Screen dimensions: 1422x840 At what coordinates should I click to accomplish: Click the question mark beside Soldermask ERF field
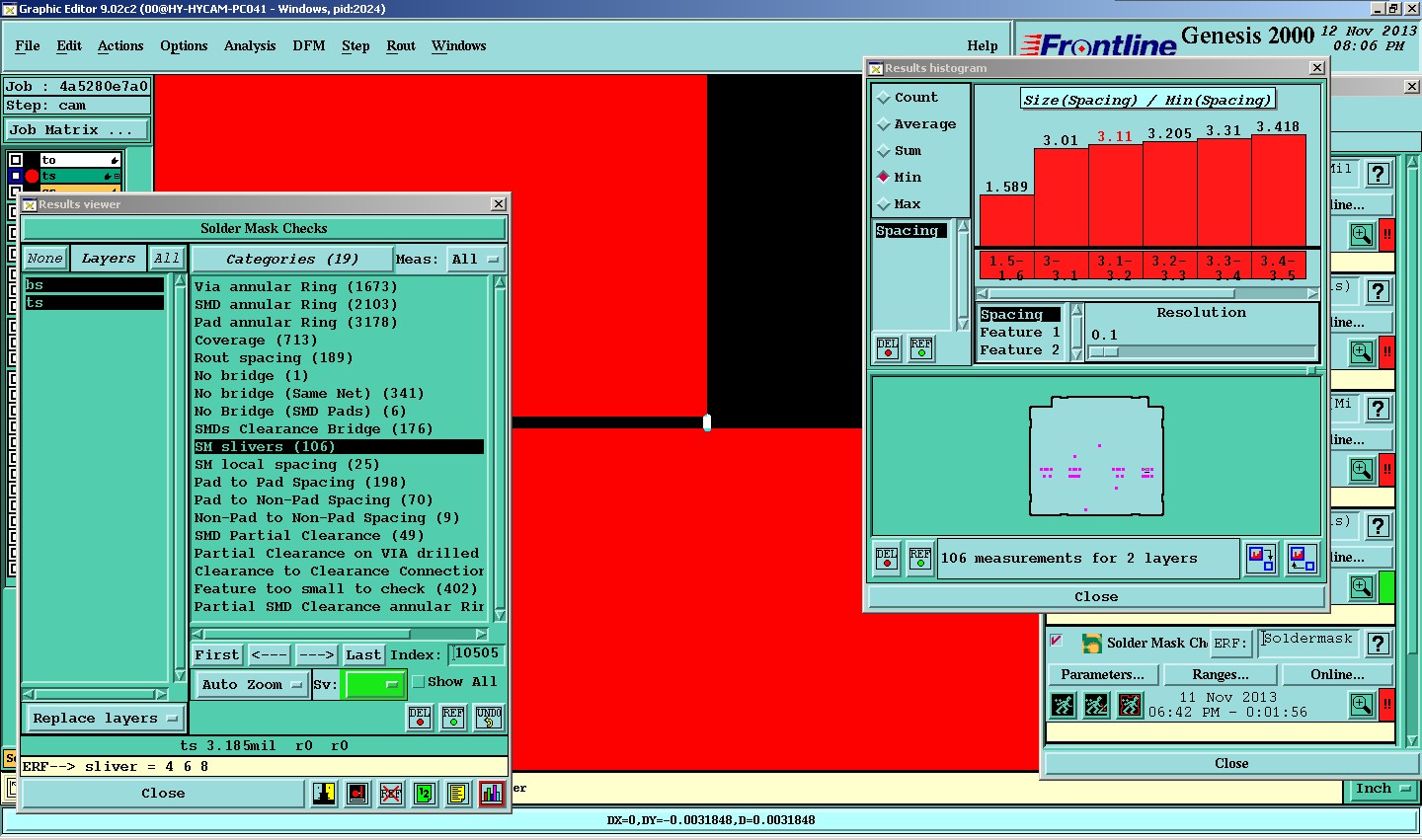(1379, 644)
